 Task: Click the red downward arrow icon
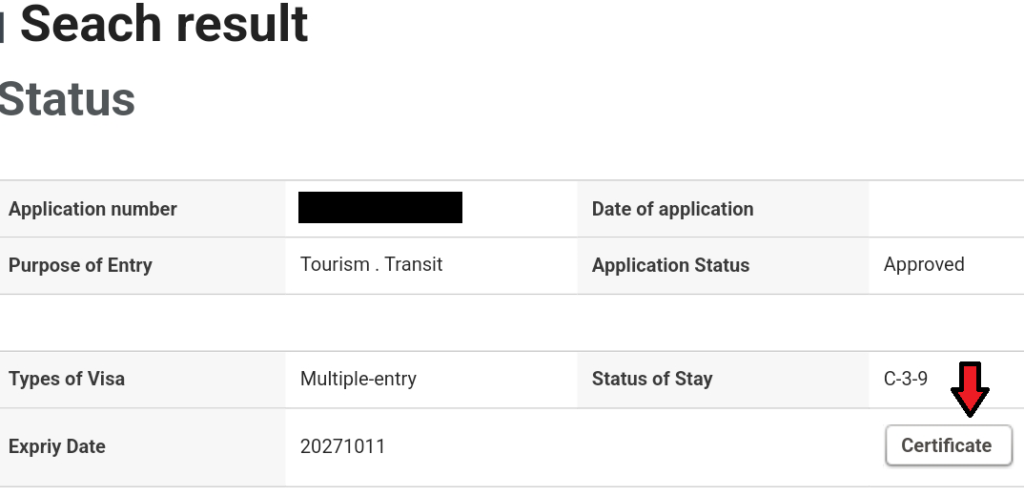[x=970, y=389]
